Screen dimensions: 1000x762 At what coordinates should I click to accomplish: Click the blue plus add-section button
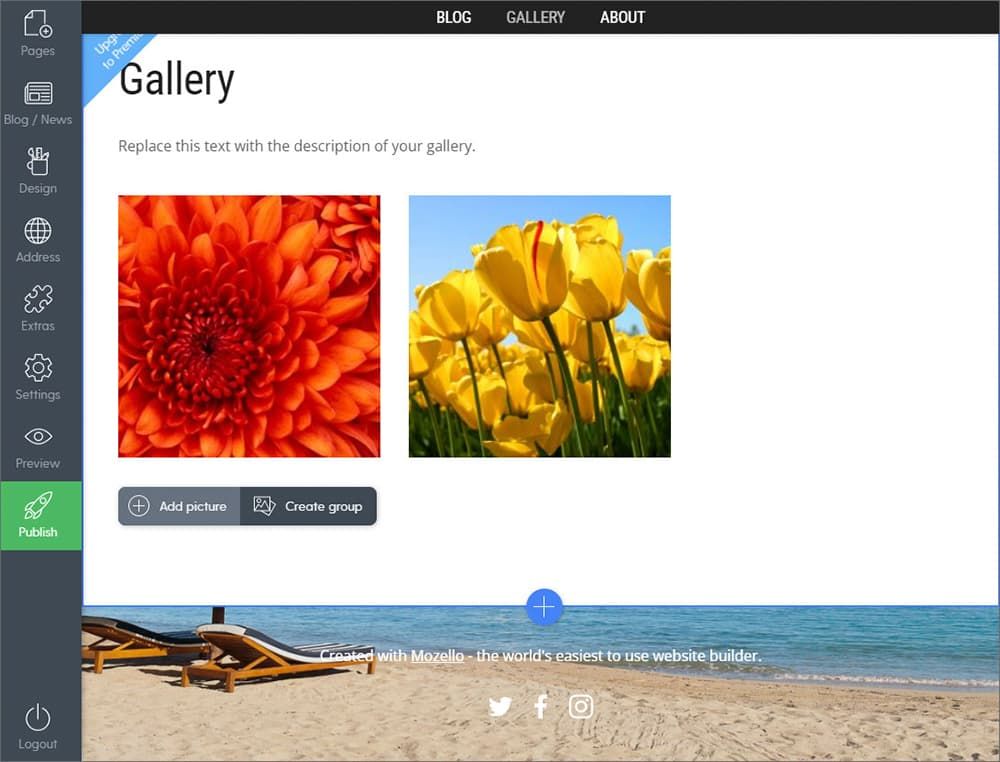(x=544, y=606)
